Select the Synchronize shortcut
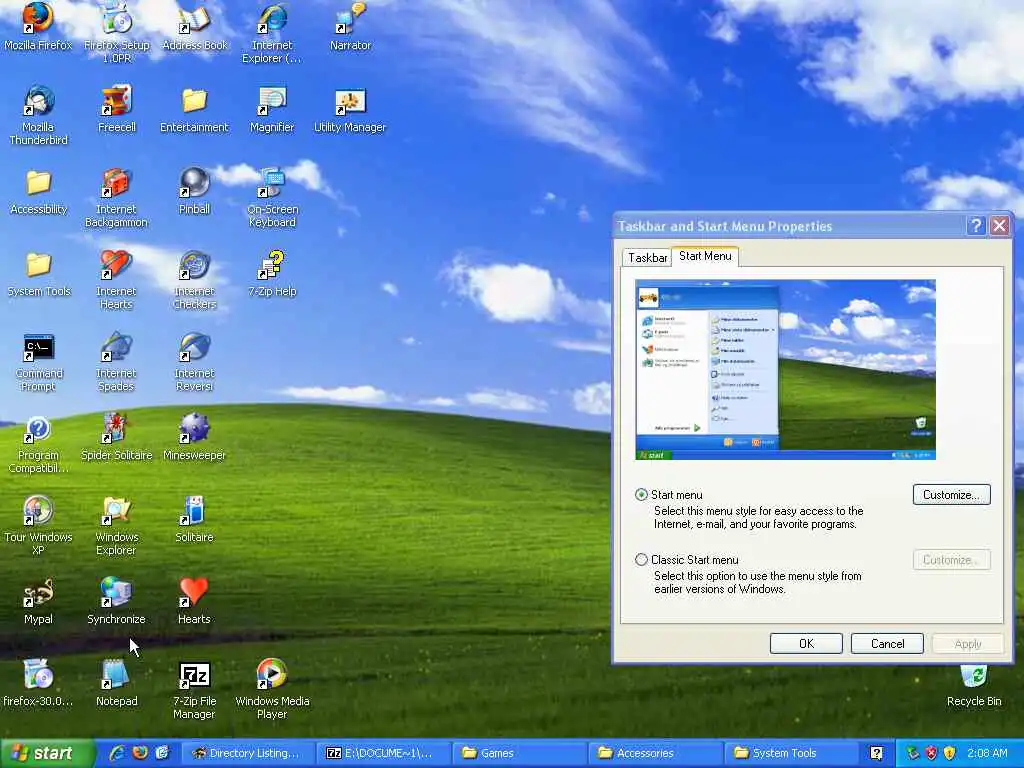The image size is (1024, 768). point(116,601)
